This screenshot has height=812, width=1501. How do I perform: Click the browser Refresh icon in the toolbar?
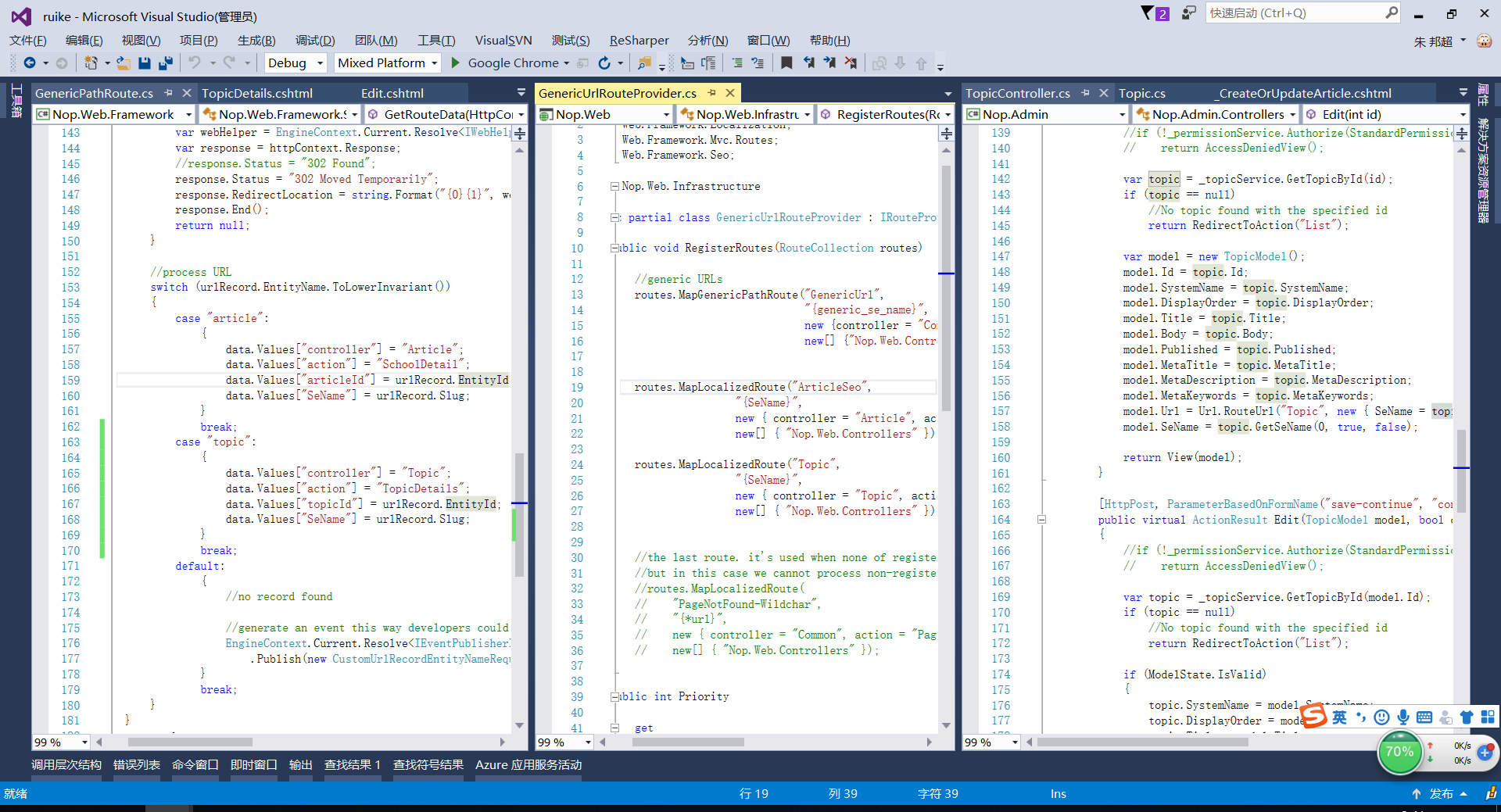pos(604,63)
